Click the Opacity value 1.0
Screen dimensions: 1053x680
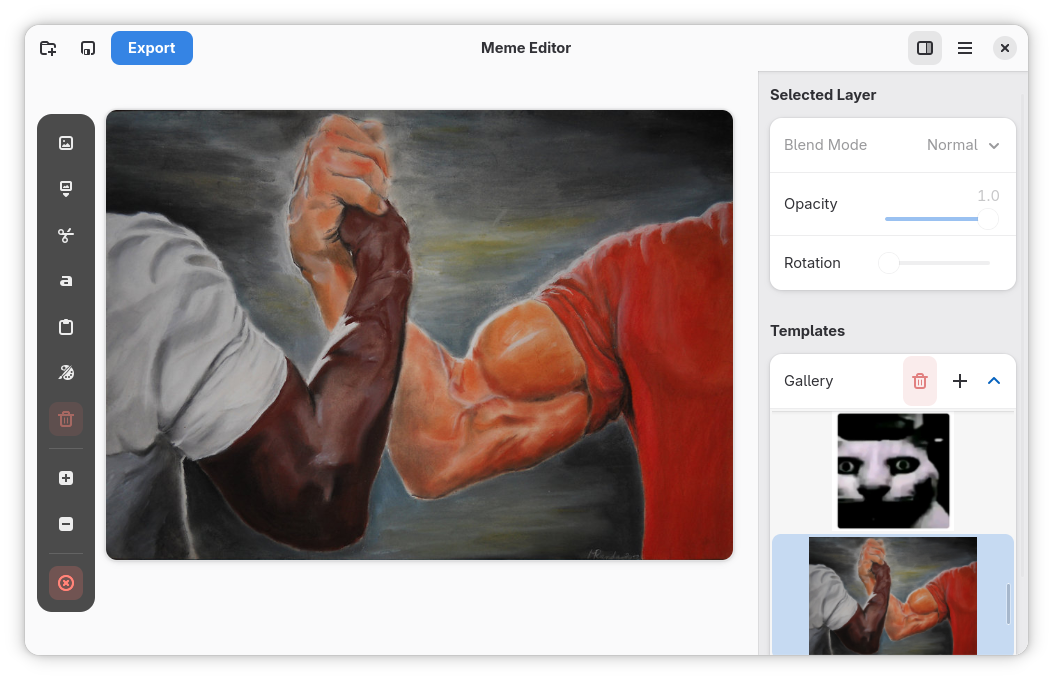click(x=988, y=196)
